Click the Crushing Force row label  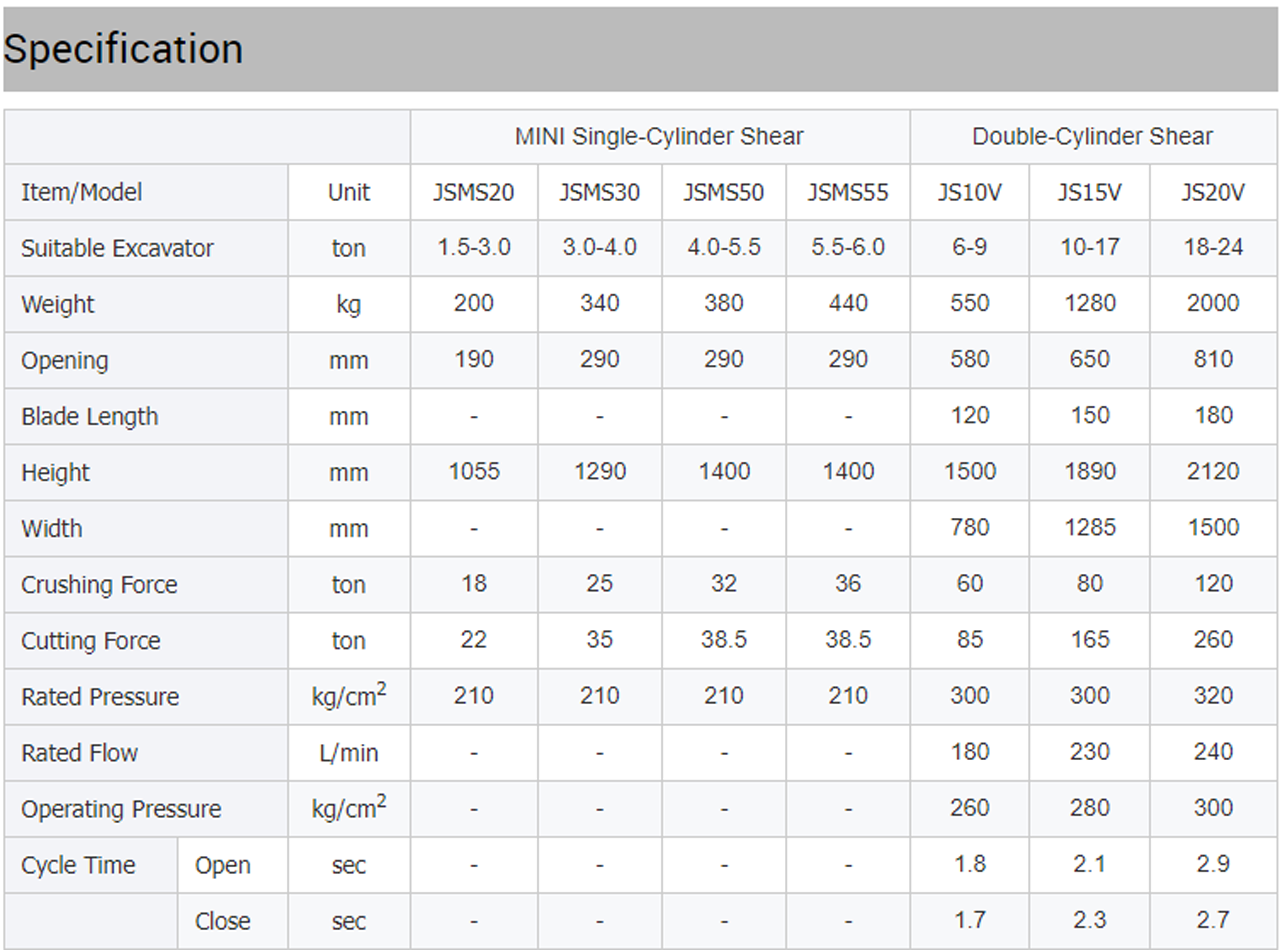[99, 584]
